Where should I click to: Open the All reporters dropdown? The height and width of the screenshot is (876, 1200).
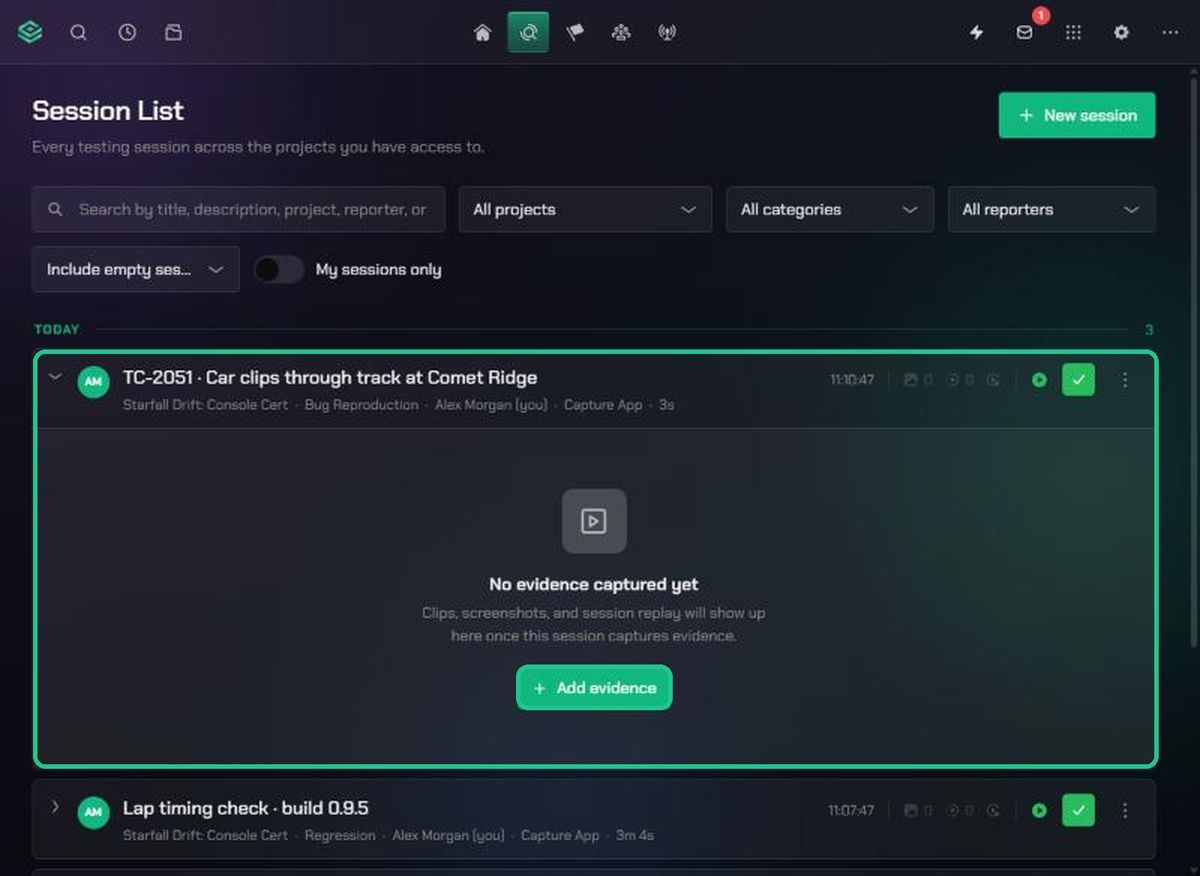(x=1052, y=210)
